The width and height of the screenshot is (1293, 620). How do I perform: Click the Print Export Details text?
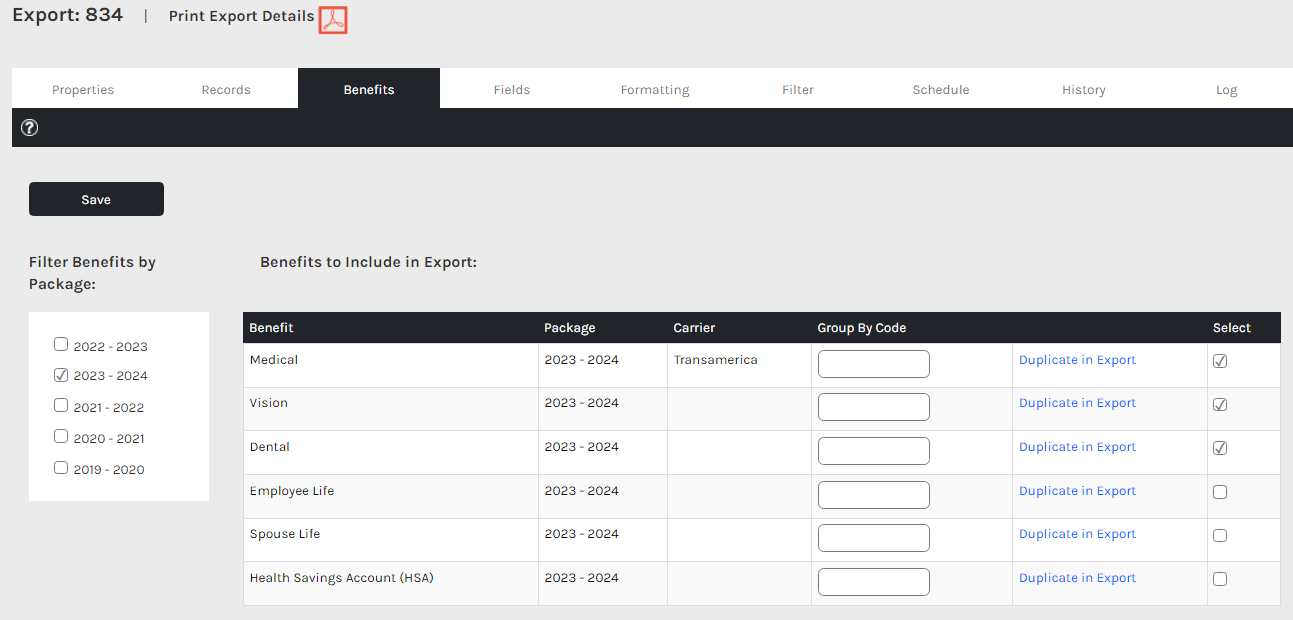point(241,17)
